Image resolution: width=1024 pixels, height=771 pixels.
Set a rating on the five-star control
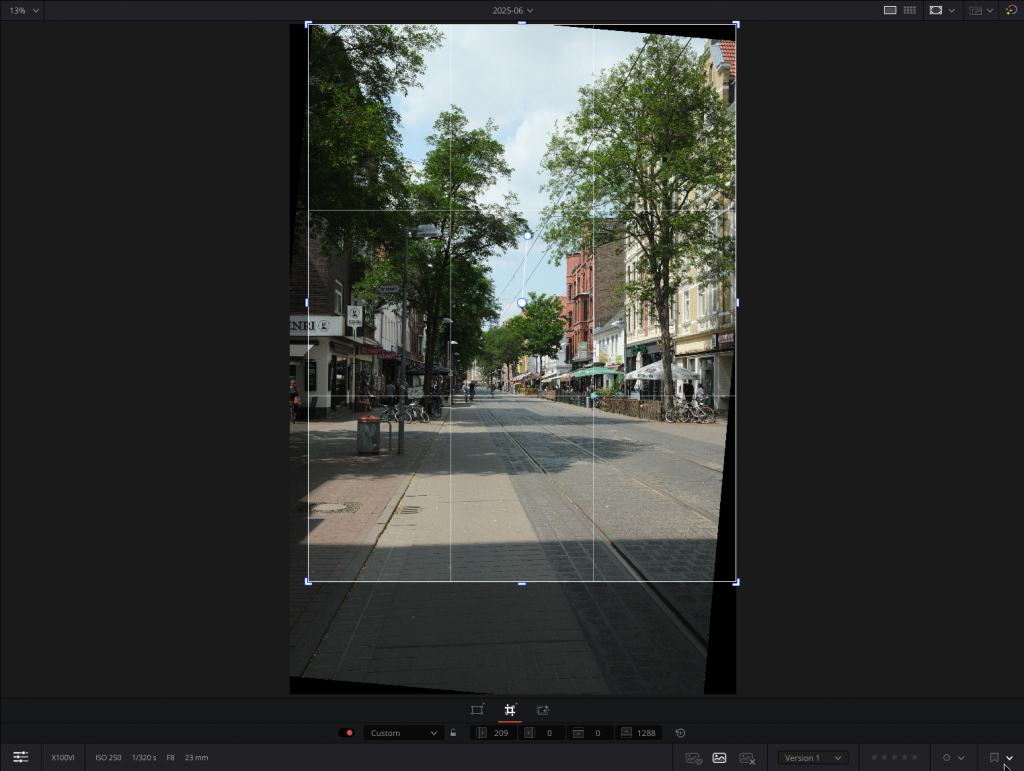[x=895, y=758]
